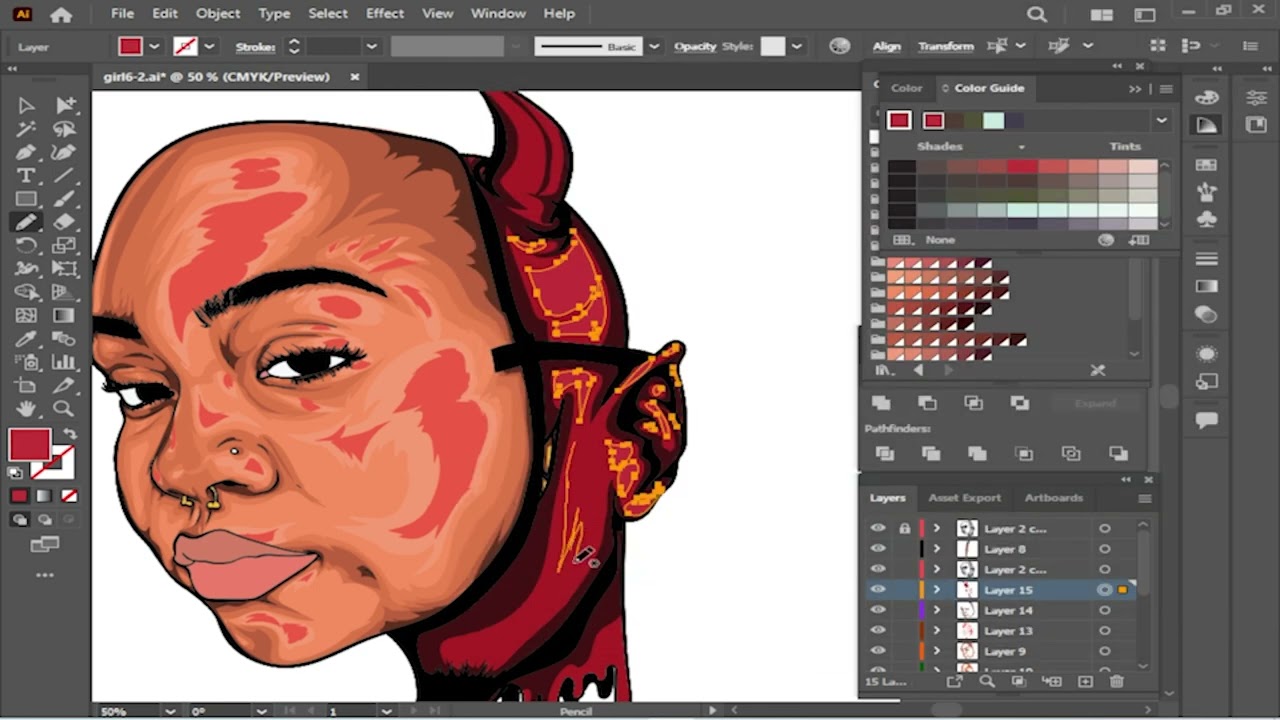This screenshot has height=720, width=1280.
Task: Click the Opacity label in control bar
Action: point(694,46)
